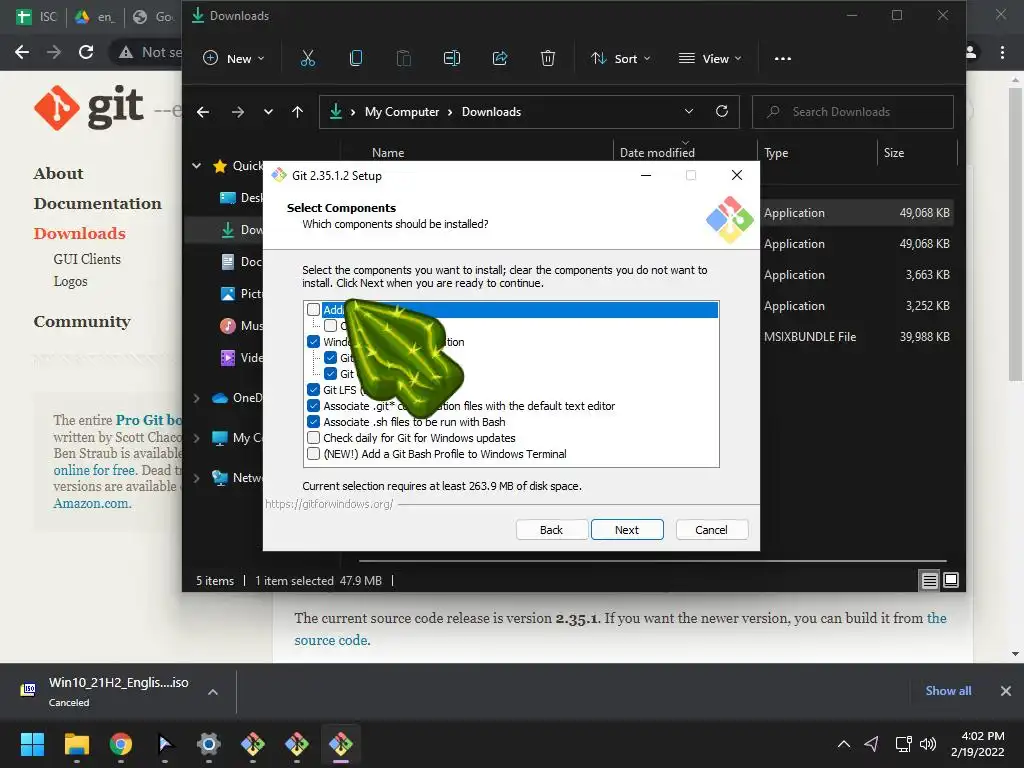The width and height of the screenshot is (1024, 768).
Task: Collapse the Quick access tree node
Action: tap(197, 166)
